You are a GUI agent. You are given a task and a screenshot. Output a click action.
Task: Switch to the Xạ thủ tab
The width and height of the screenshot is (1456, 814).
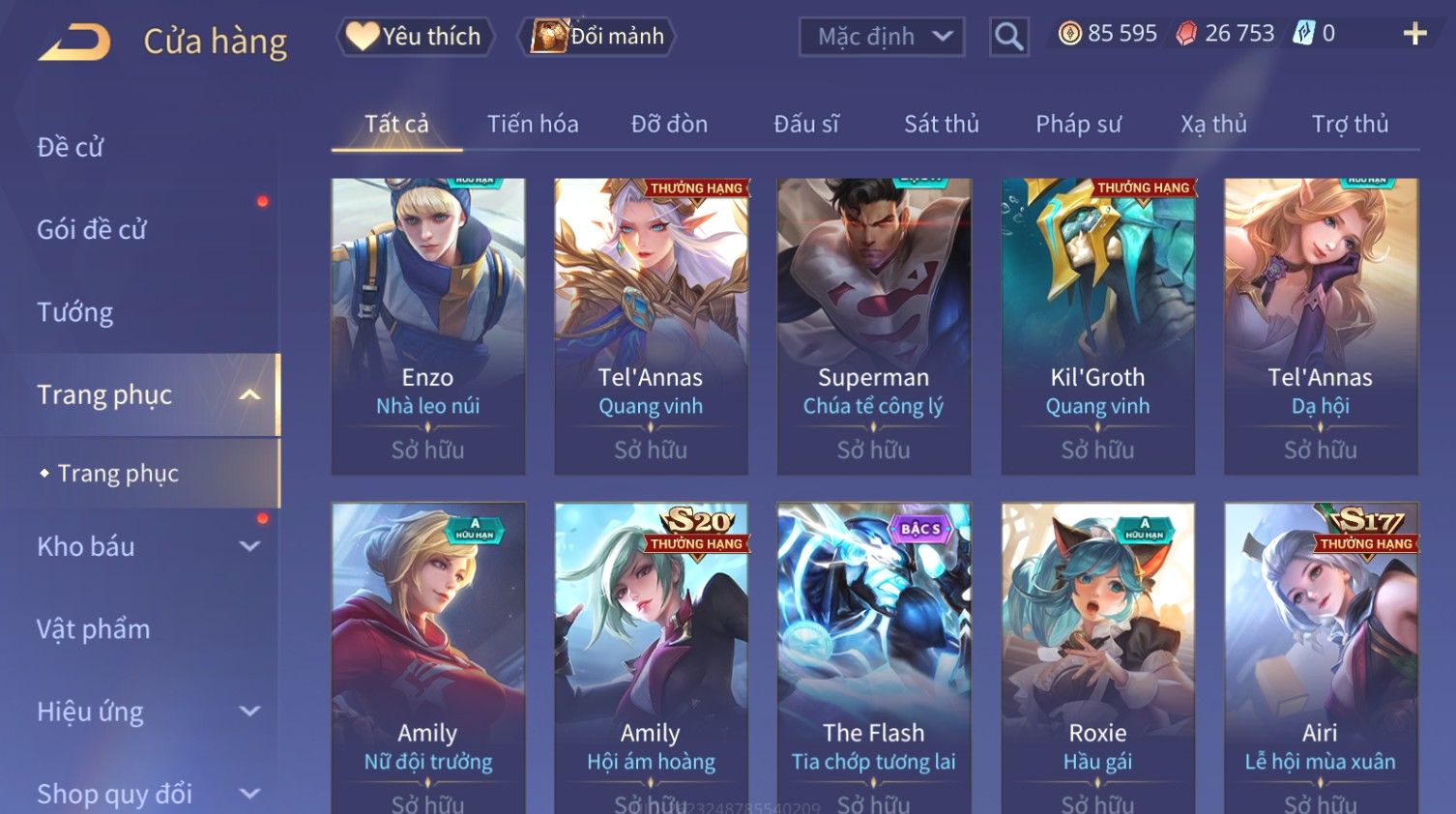tap(1213, 124)
